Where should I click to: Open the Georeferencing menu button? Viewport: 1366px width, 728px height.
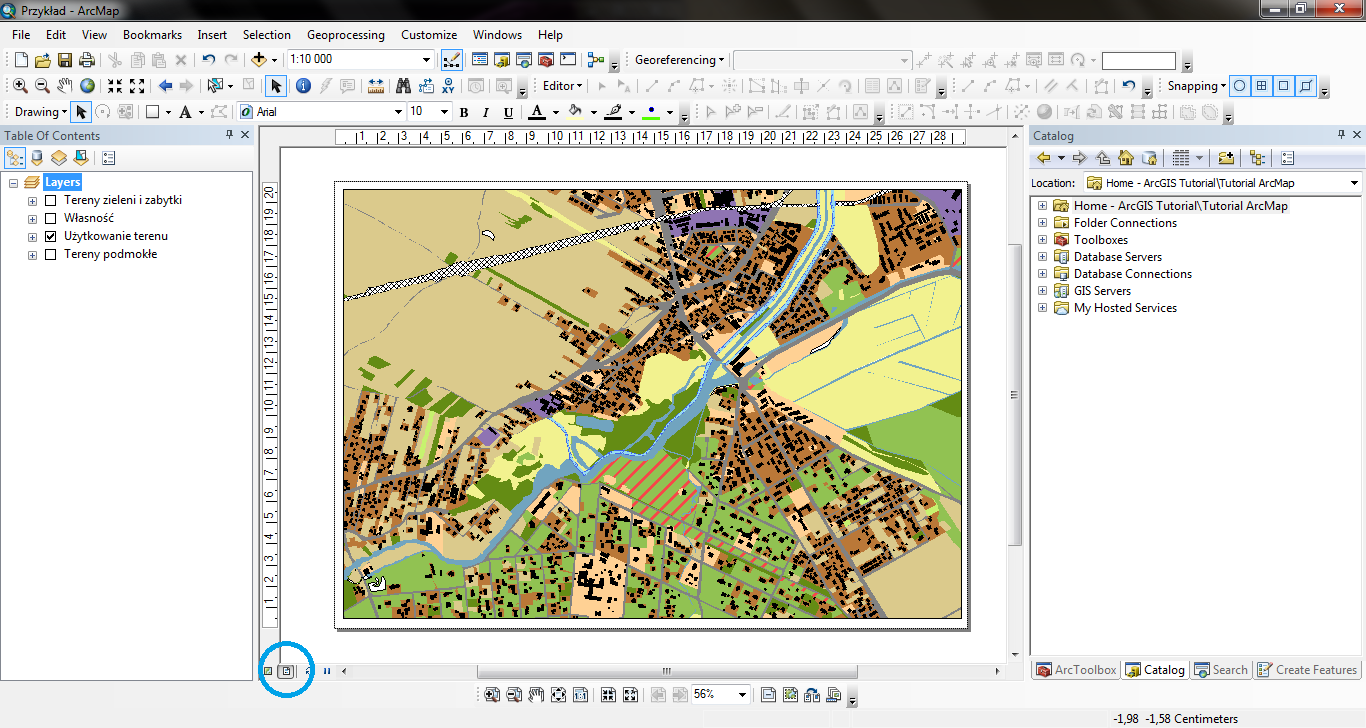(x=680, y=60)
